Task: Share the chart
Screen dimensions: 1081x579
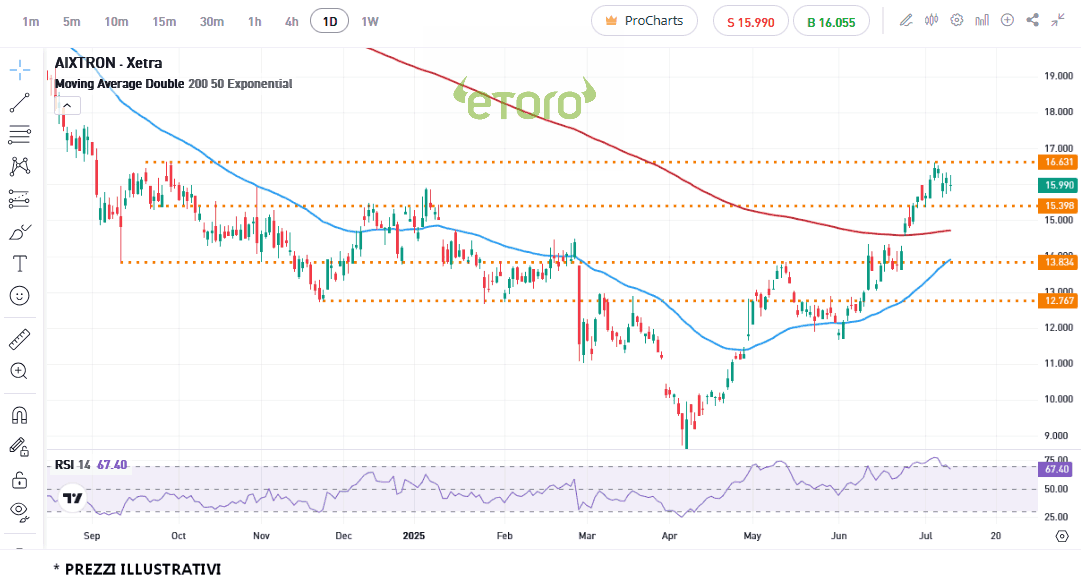Action: point(1033,21)
